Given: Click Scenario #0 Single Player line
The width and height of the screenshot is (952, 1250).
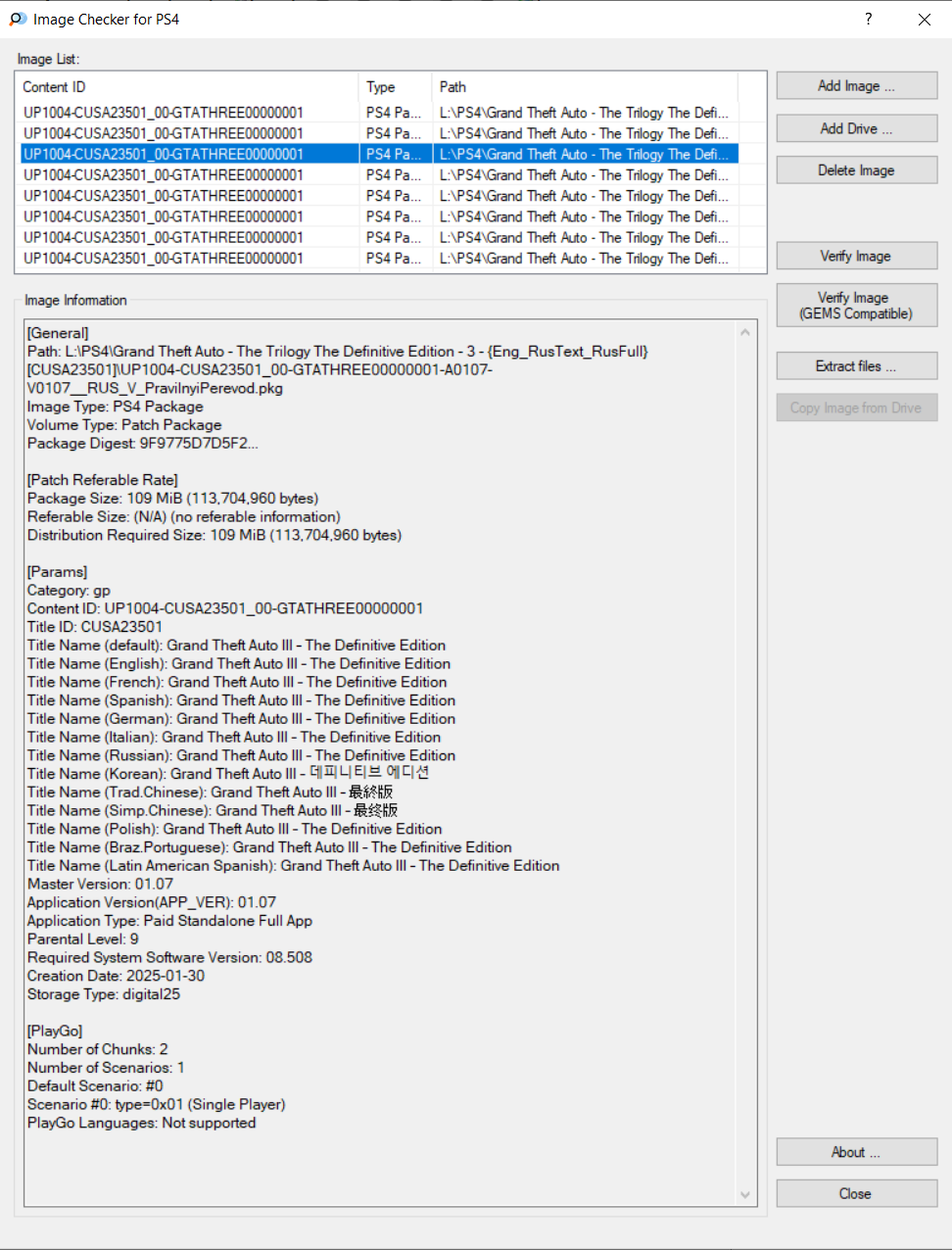Looking at the screenshot, I should [x=157, y=1105].
